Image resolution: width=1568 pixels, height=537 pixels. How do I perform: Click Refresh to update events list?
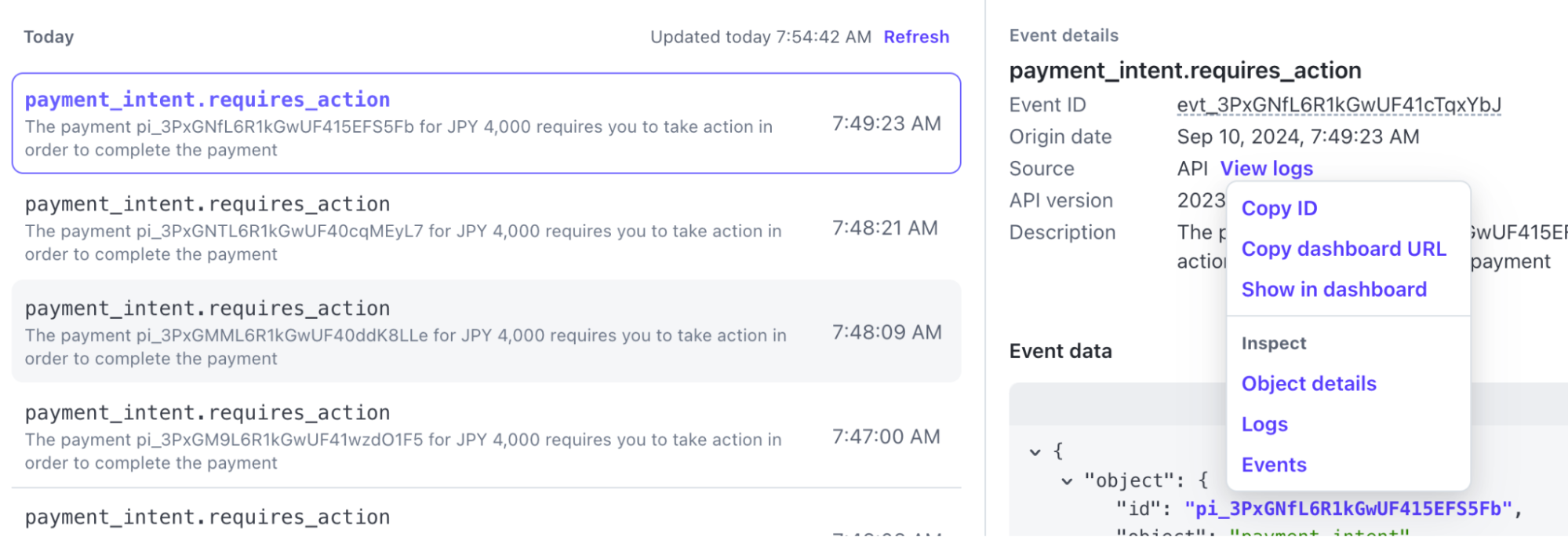pos(916,37)
